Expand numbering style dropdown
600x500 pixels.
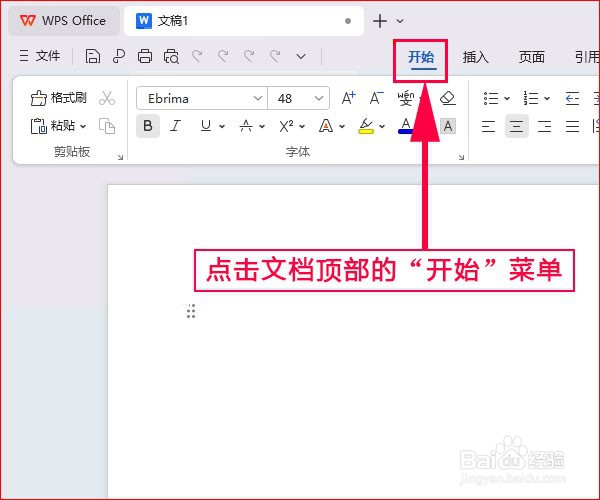(x=547, y=99)
